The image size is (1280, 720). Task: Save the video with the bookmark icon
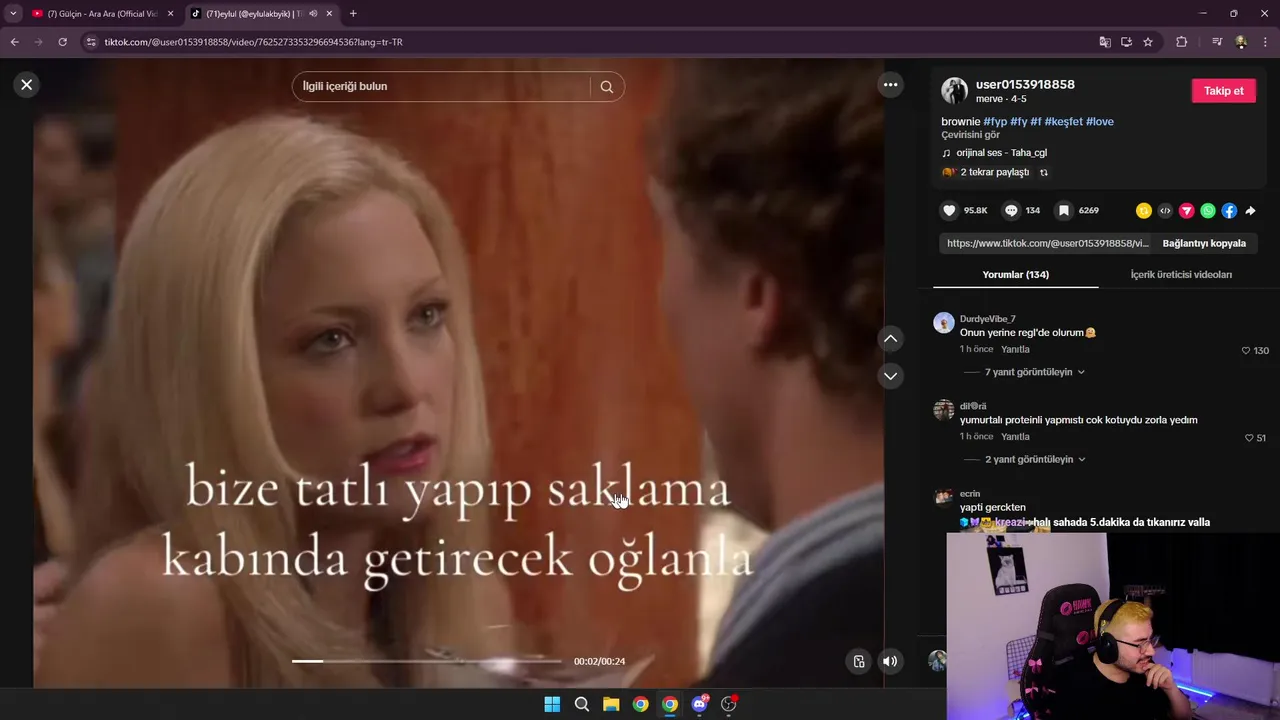tap(1064, 210)
